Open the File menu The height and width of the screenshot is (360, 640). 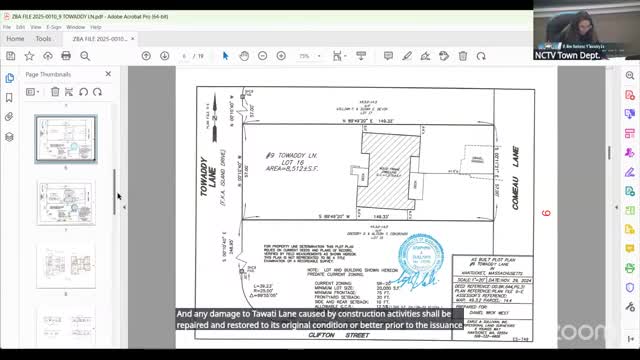pyautogui.click(x=7, y=27)
